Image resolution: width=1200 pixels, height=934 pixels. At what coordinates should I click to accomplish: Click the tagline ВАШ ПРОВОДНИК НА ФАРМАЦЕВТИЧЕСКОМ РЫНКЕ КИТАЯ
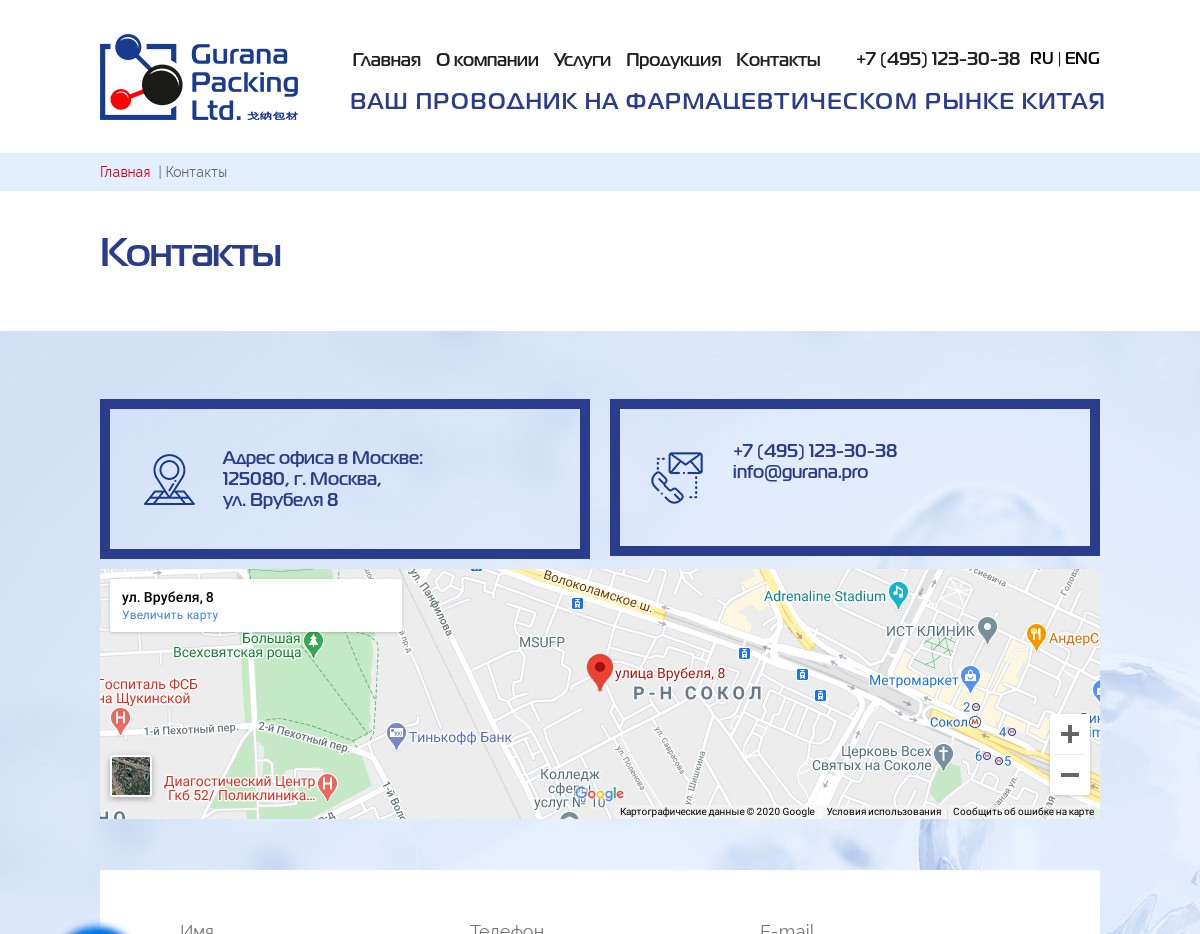click(727, 101)
